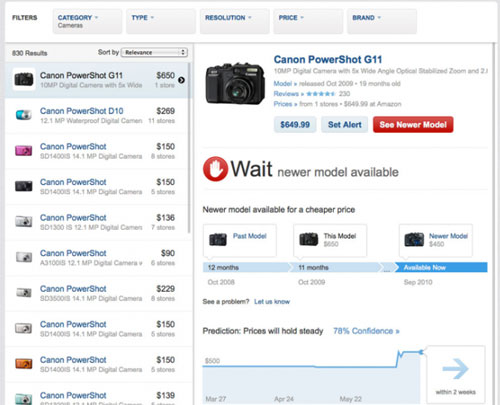Click the Newer Model link
500x405 pixels.
pos(448,236)
